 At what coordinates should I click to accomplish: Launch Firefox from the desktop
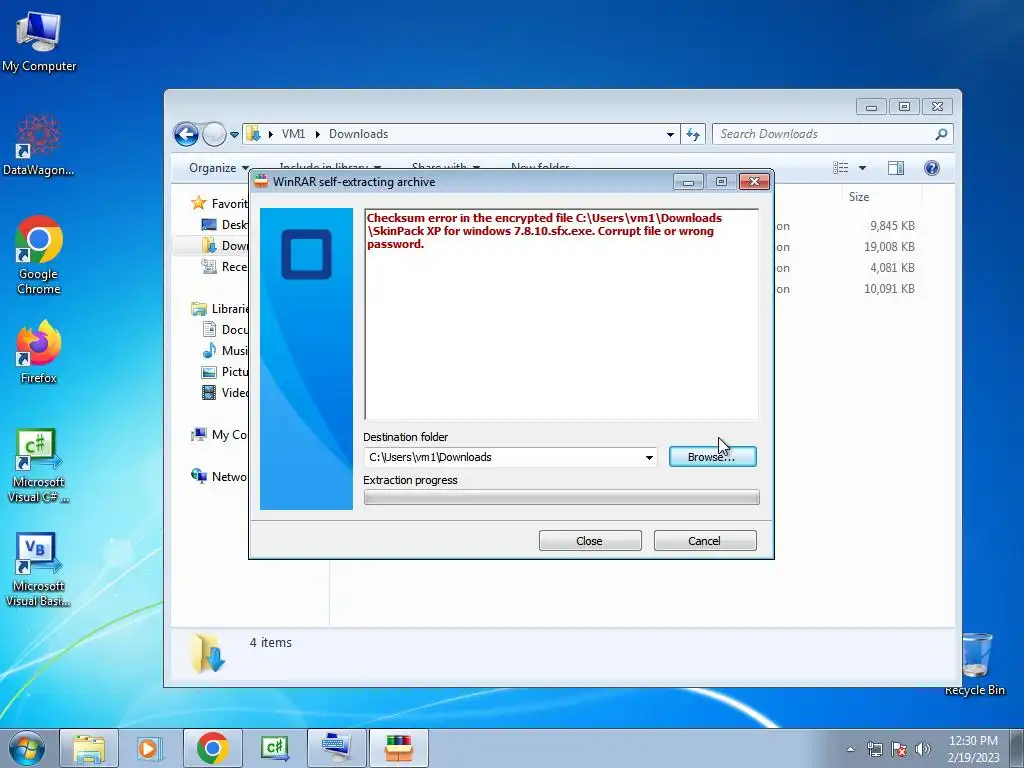39,351
